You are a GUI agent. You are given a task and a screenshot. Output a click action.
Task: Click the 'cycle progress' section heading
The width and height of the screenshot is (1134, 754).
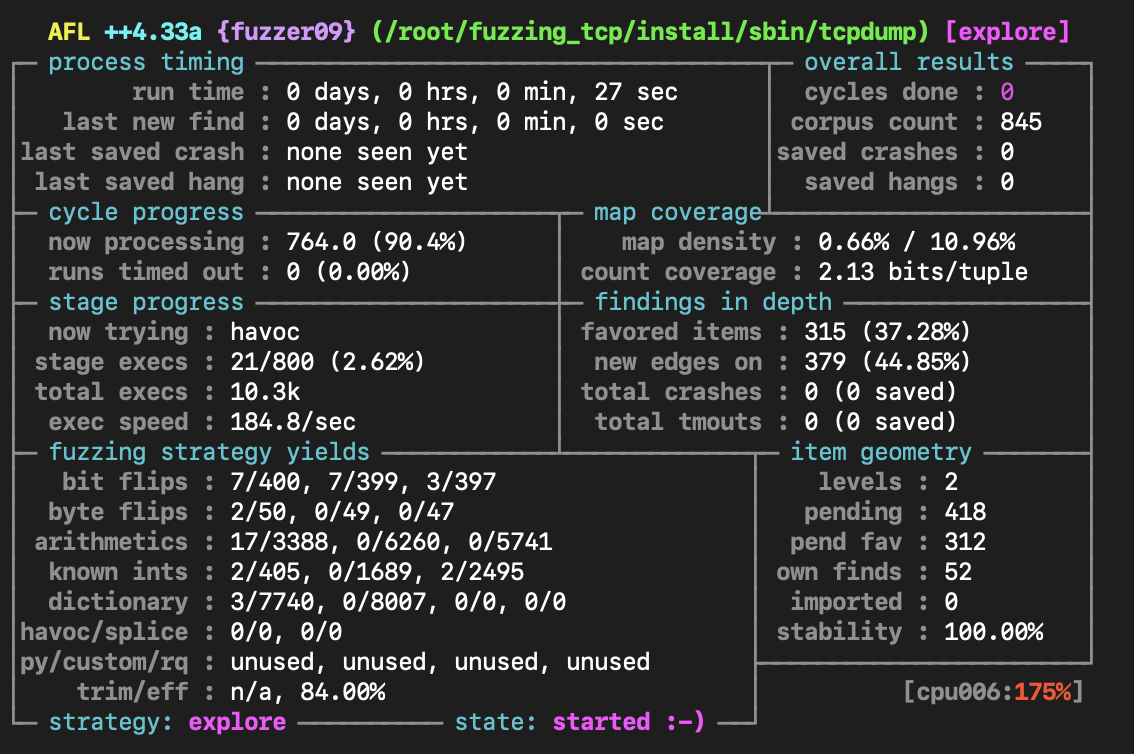coord(146,213)
